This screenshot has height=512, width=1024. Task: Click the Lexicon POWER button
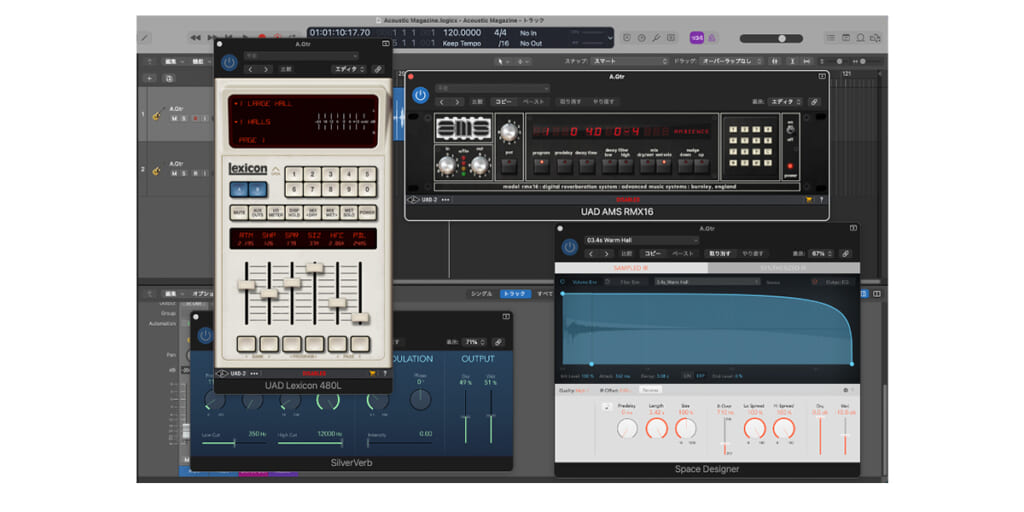[x=368, y=213]
